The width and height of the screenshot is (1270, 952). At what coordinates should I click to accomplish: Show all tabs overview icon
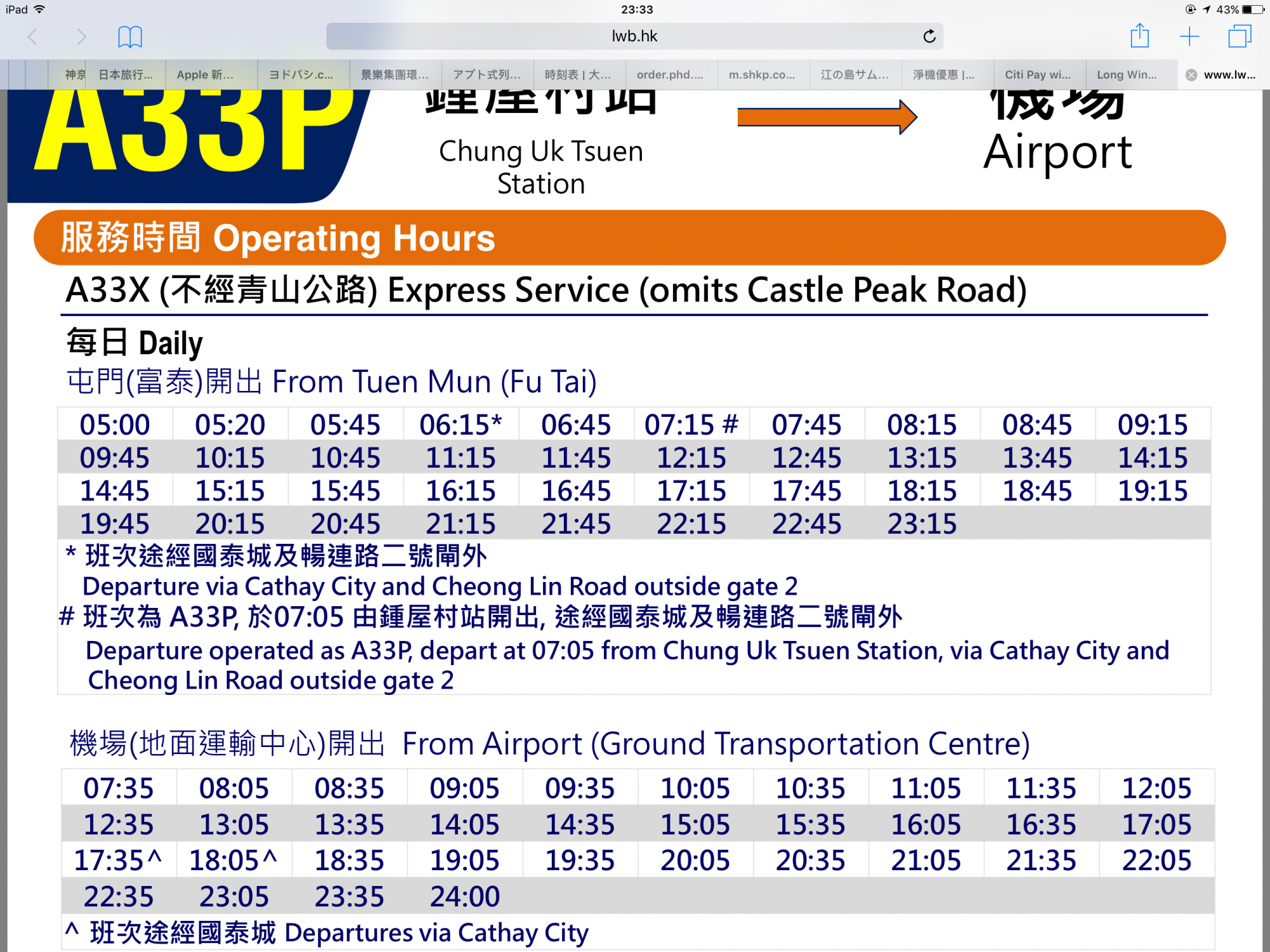pos(1239,37)
